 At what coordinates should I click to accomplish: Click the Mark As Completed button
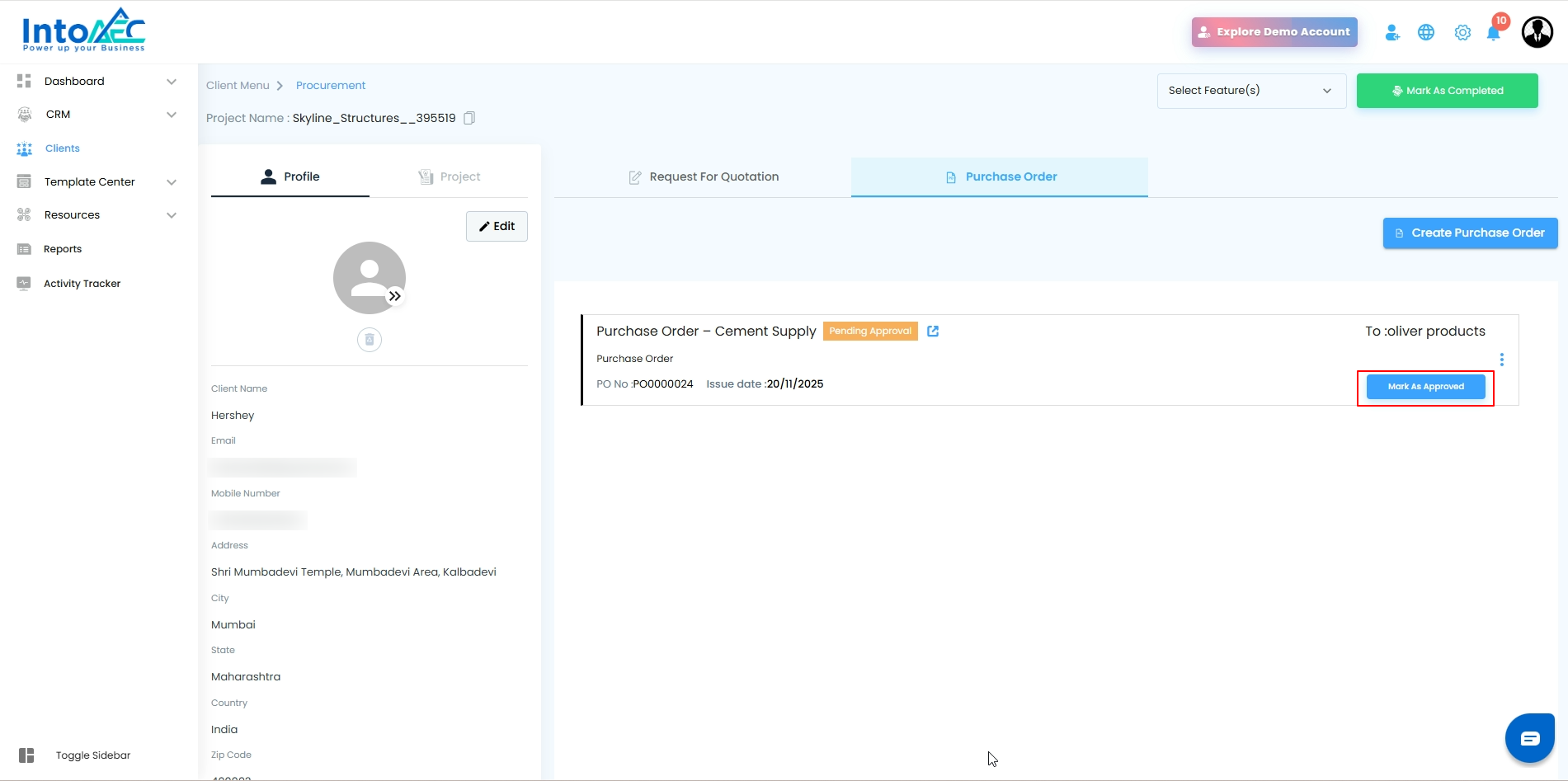1448,91
